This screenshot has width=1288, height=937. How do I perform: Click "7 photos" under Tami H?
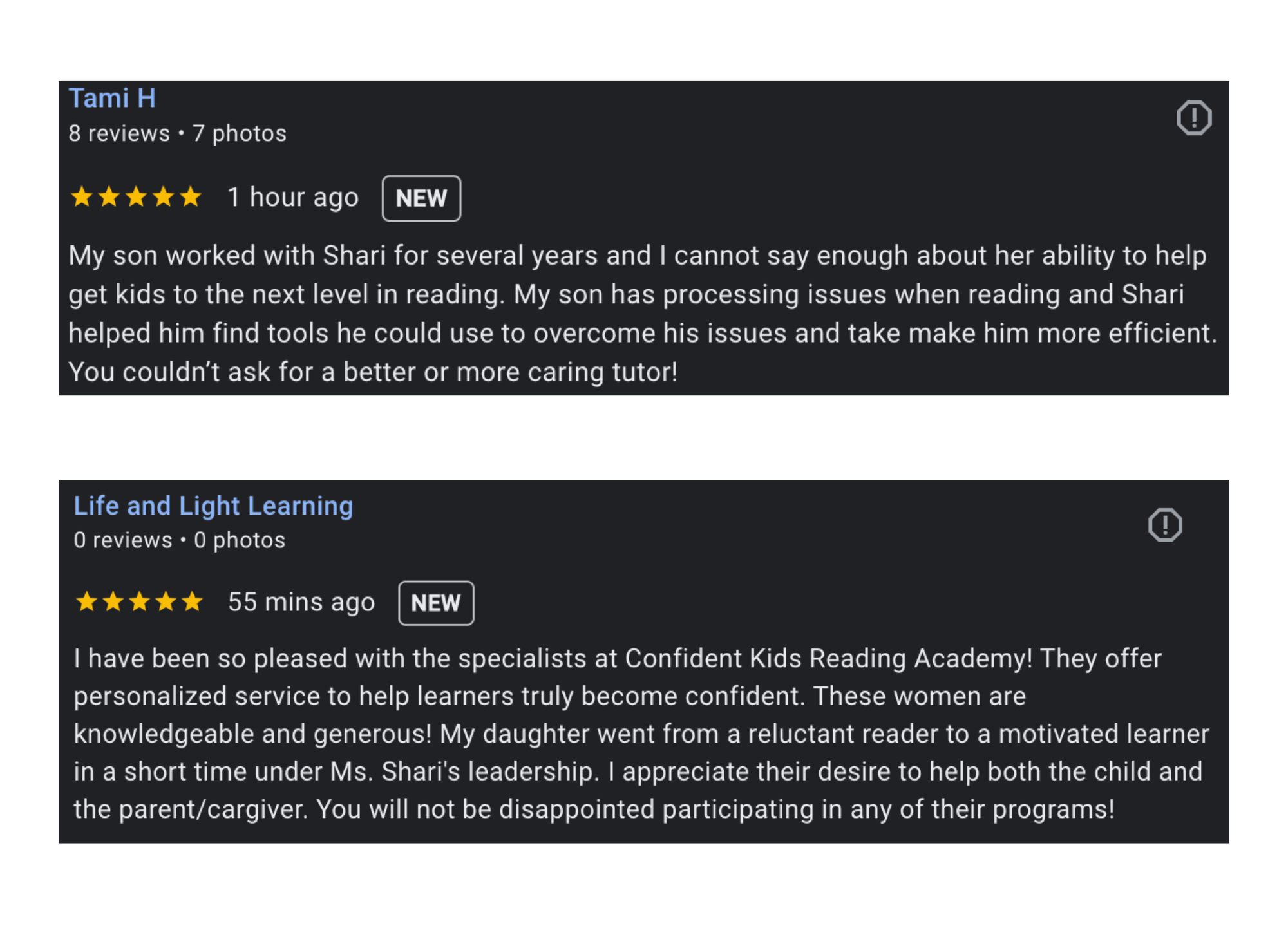pos(240,133)
